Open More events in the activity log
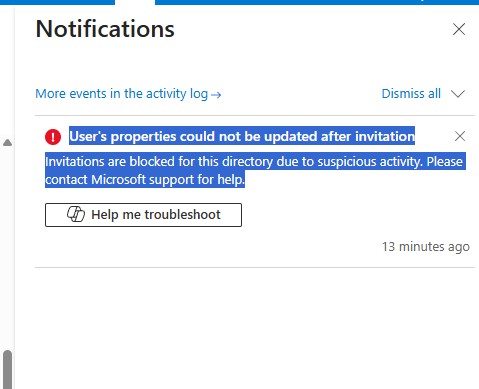 128,94
